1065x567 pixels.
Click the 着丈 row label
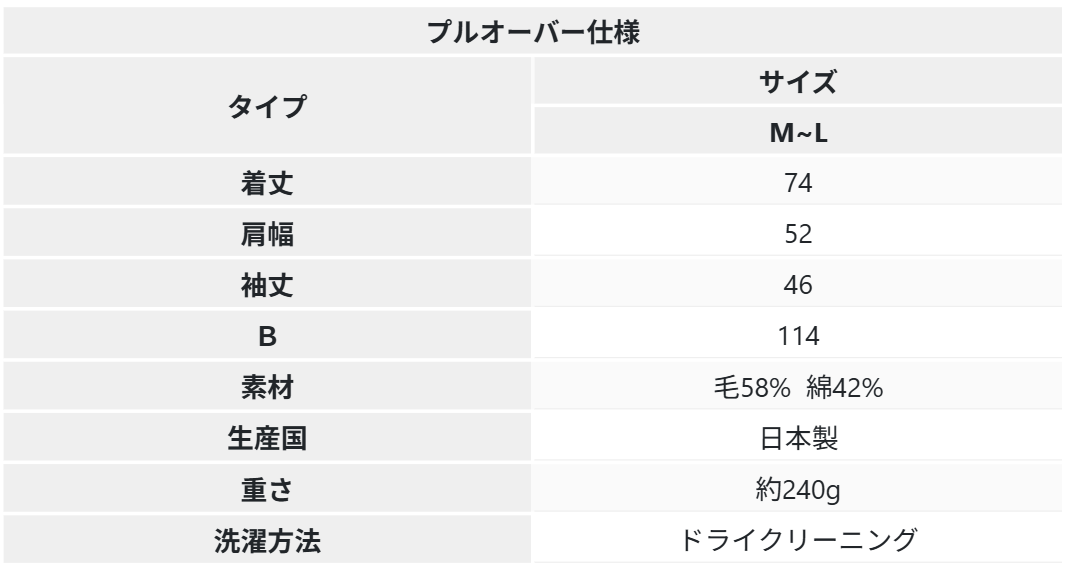pos(267,183)
